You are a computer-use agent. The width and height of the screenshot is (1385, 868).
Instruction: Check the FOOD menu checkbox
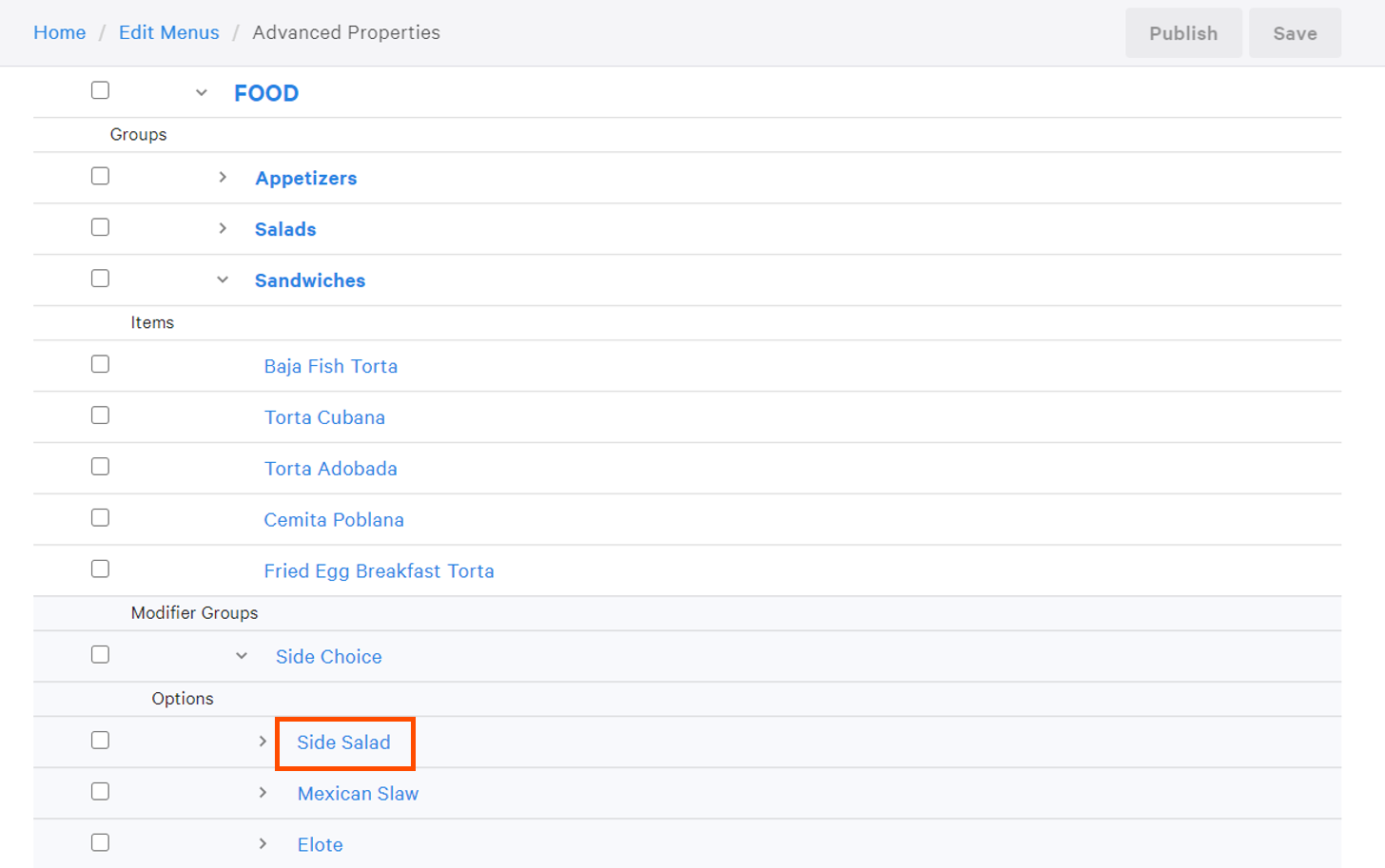(x=100, y=90)
